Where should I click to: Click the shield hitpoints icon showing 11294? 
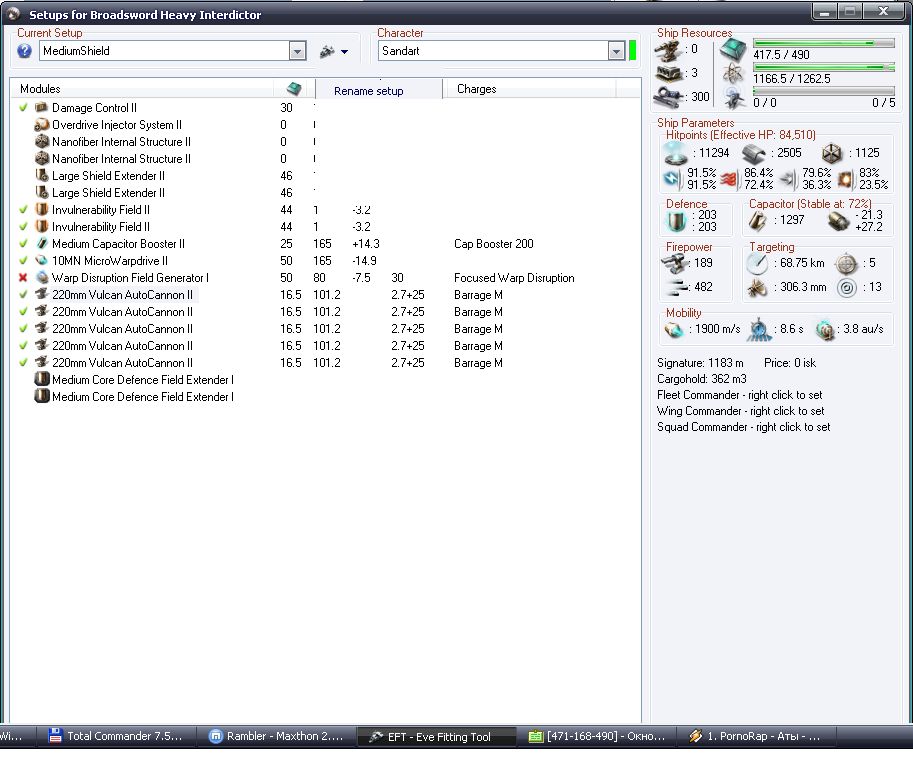click(x=676, y=154)
